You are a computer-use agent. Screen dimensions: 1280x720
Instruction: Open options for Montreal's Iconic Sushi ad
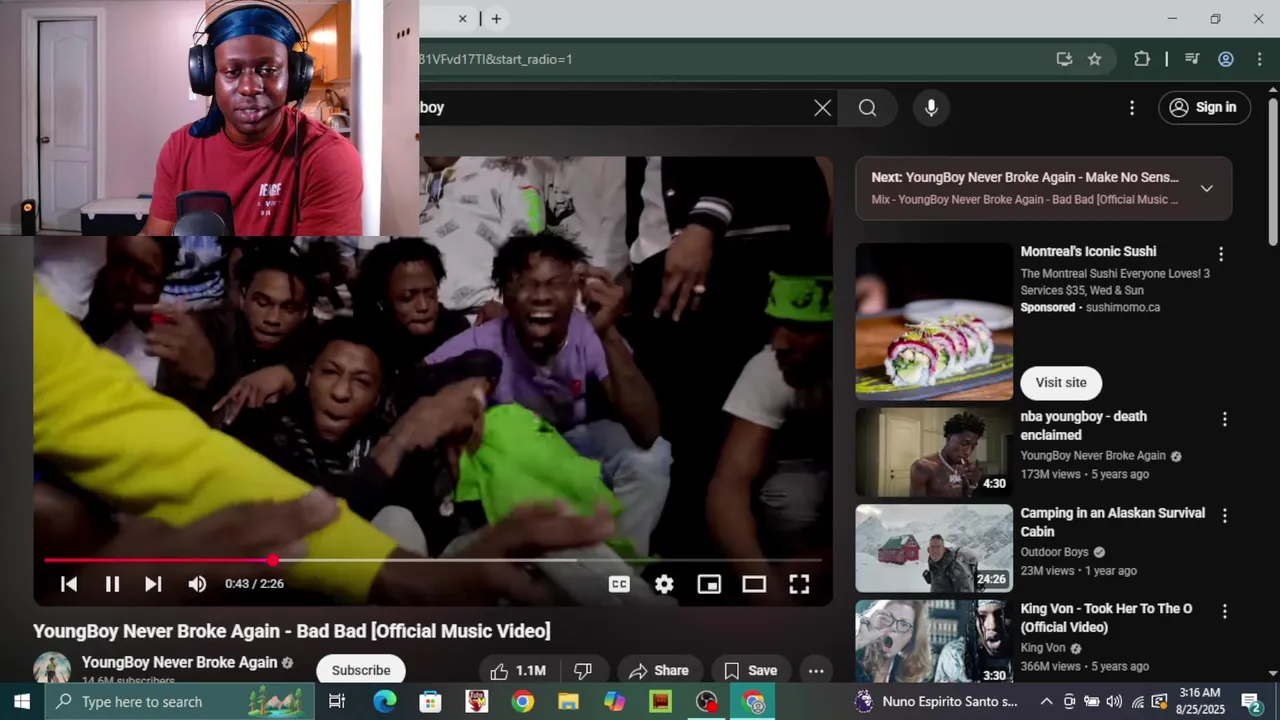[x=1220, y=254]
